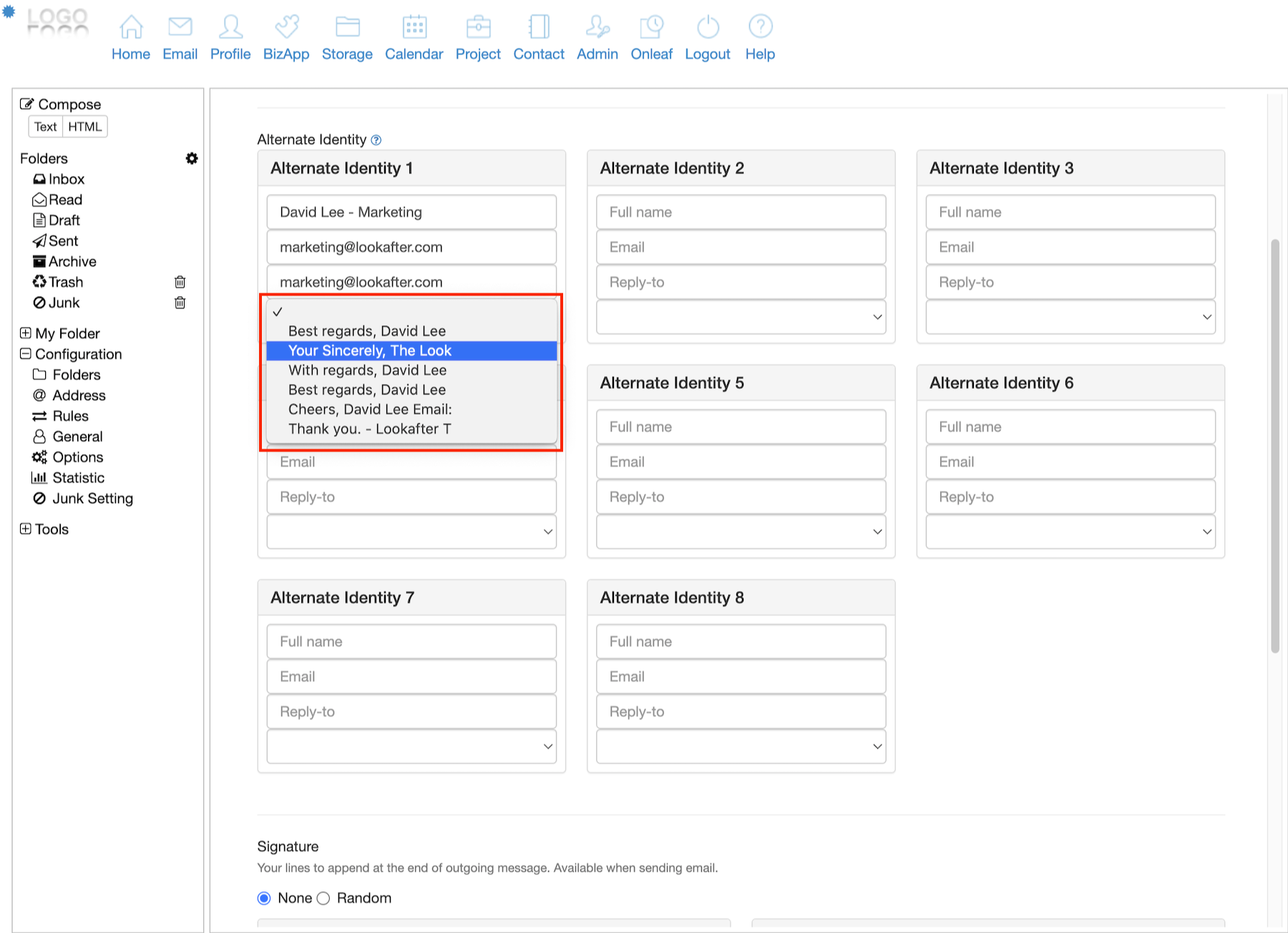
Task: Expand the My Folder tree
Action: 26,333
